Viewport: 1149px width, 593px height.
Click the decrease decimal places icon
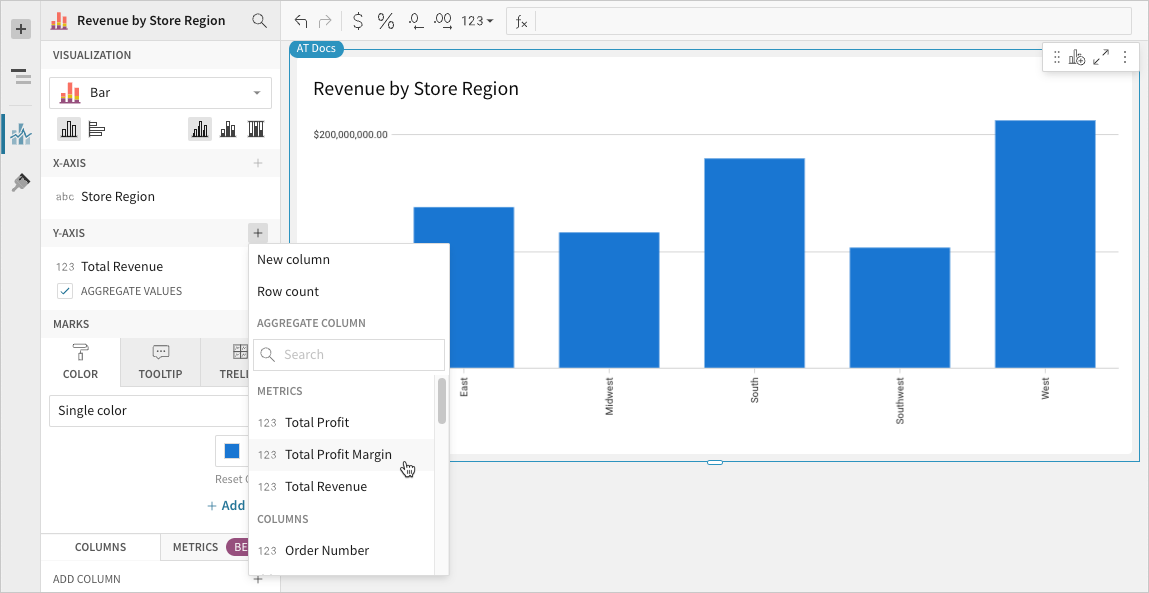415,21
